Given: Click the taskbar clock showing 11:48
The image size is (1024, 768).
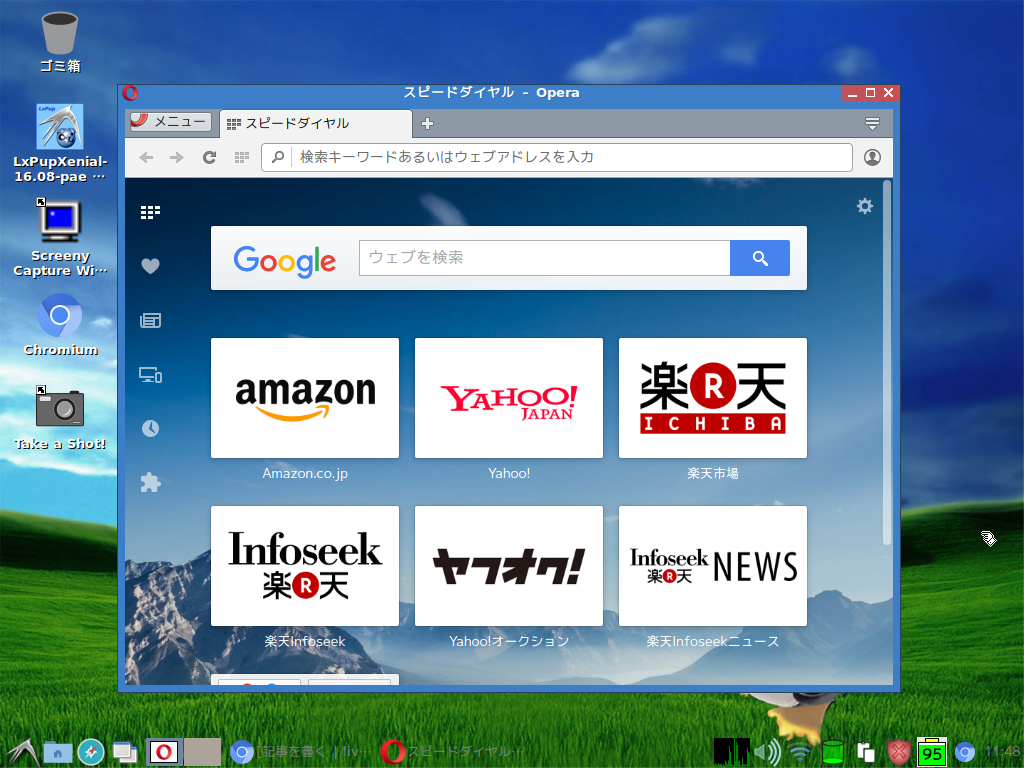Looking at the screenshot, I should tap(1002, 752).
